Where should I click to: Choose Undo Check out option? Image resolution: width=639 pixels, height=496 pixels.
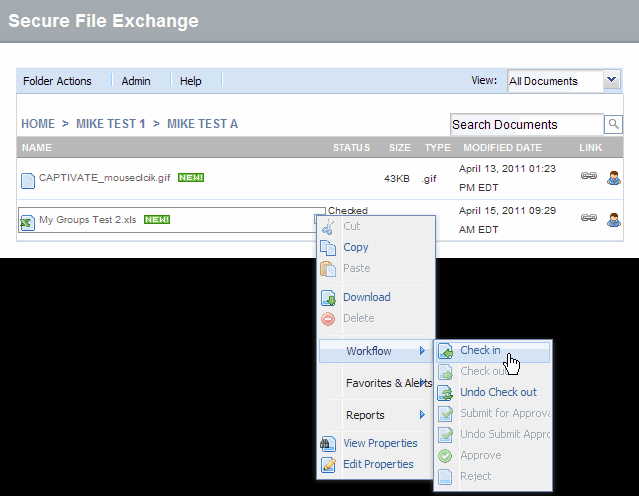click(x=498, y=392)
